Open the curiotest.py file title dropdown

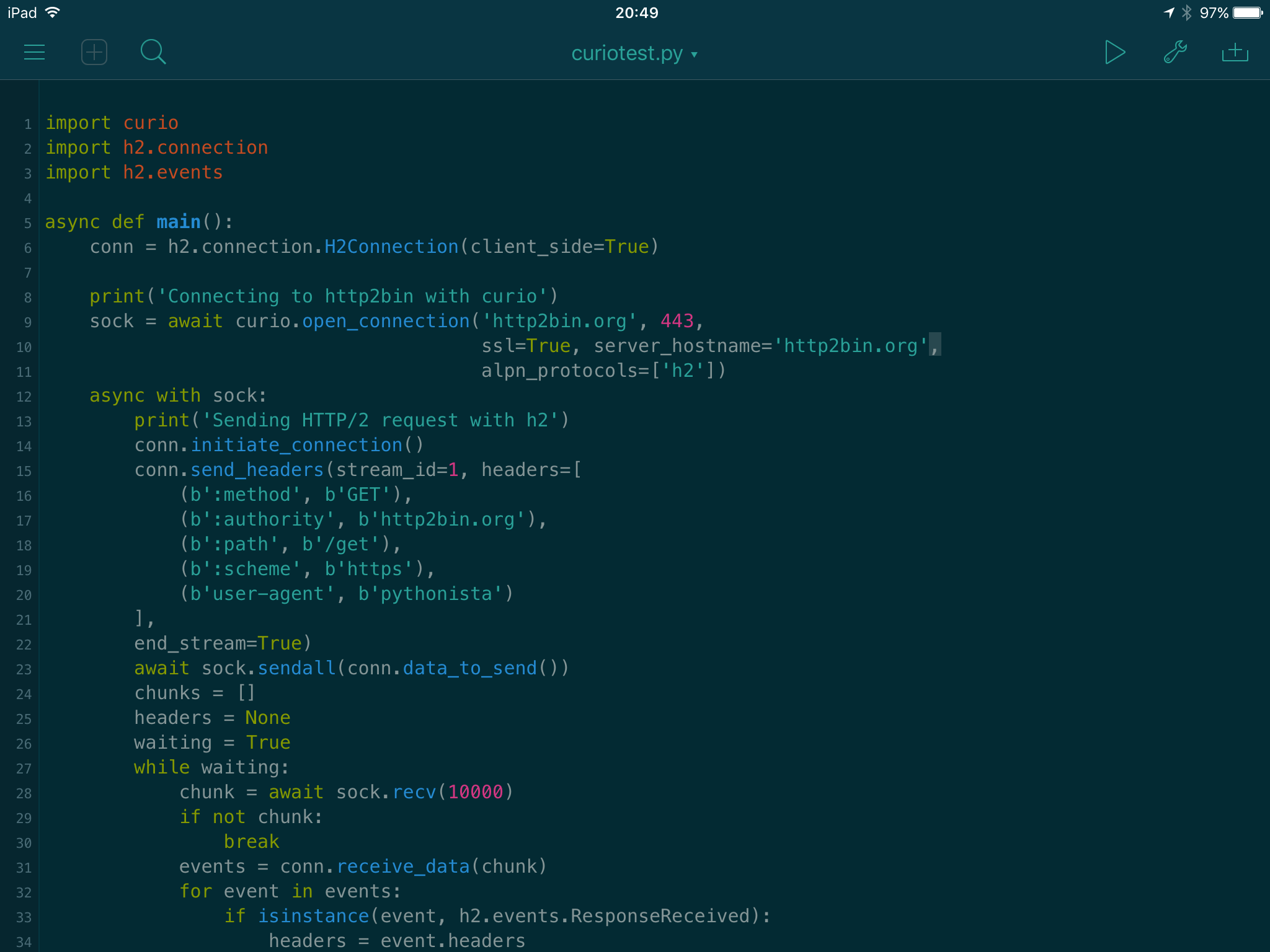[x=634, y=53]
